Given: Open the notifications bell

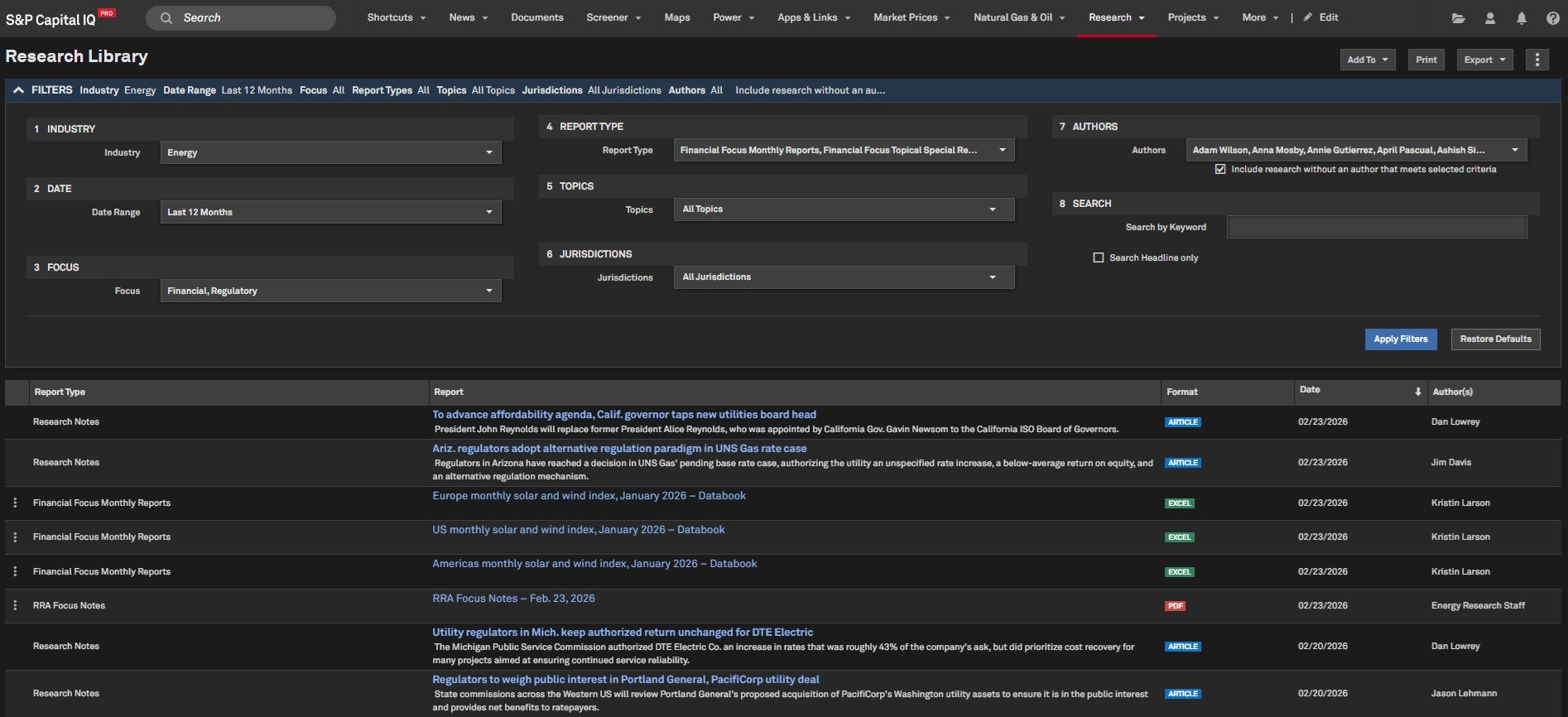Looking at the screenshot, I should (1521, 18).
